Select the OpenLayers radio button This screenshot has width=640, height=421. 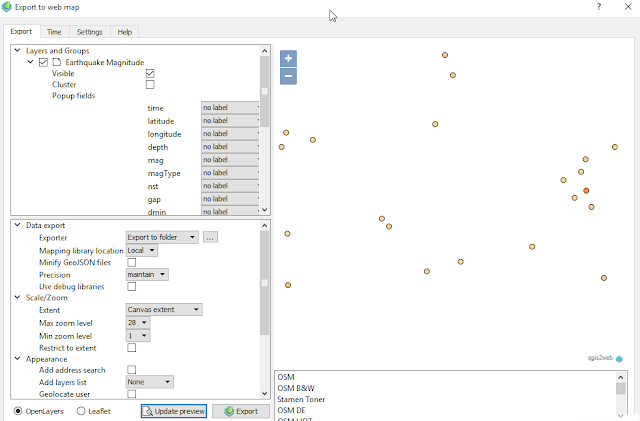click(x=18, y=411)
